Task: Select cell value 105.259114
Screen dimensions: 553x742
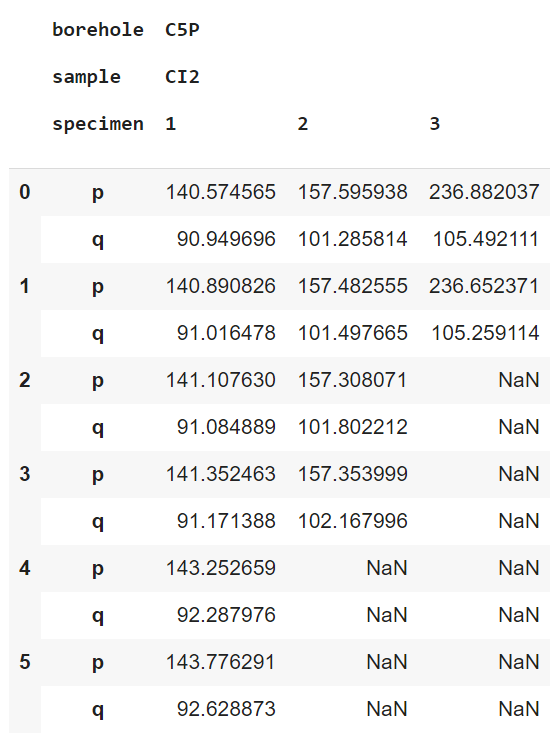Action: click(485, 333)
